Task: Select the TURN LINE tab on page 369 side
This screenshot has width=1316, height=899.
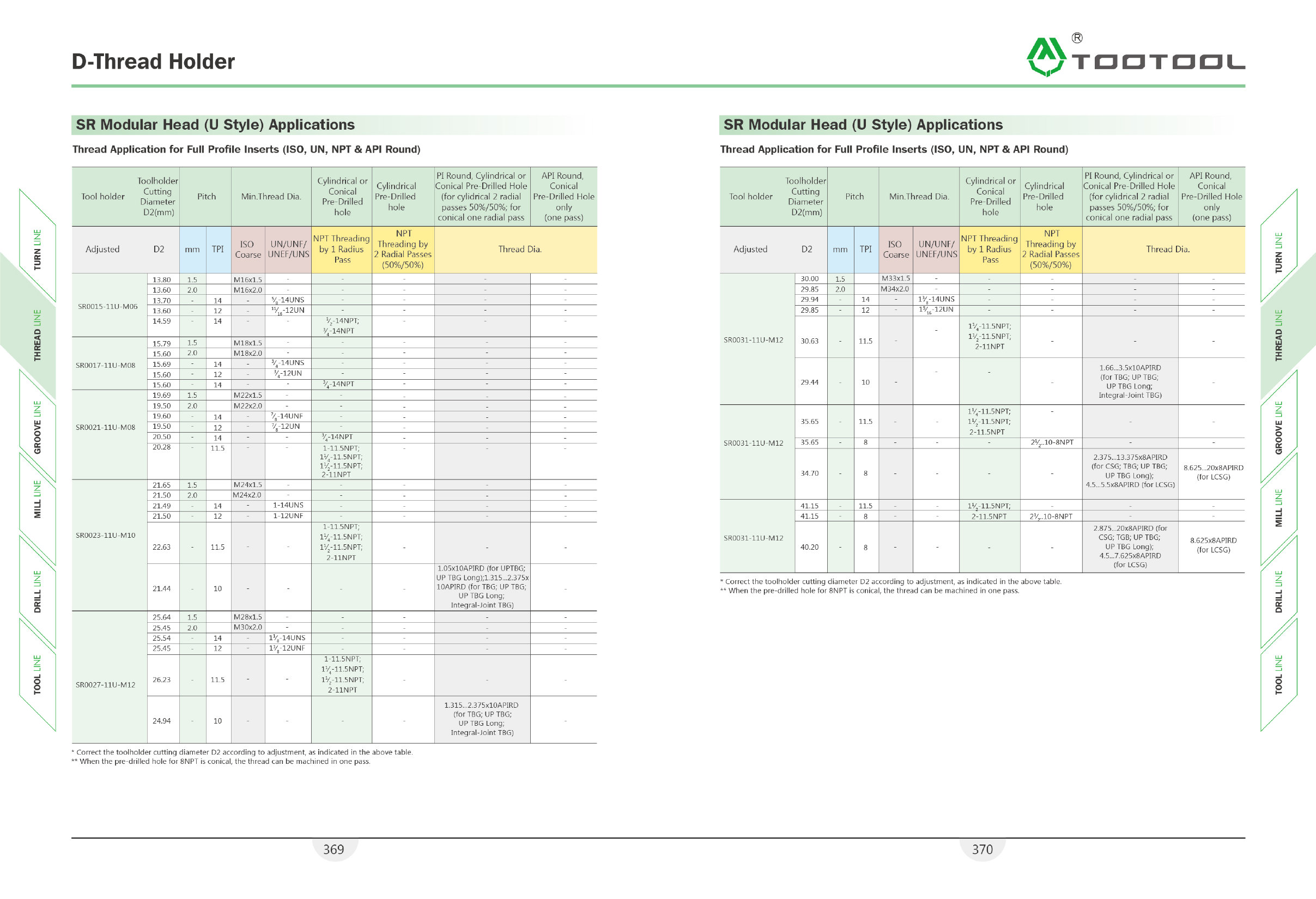Action: (38, 249)
